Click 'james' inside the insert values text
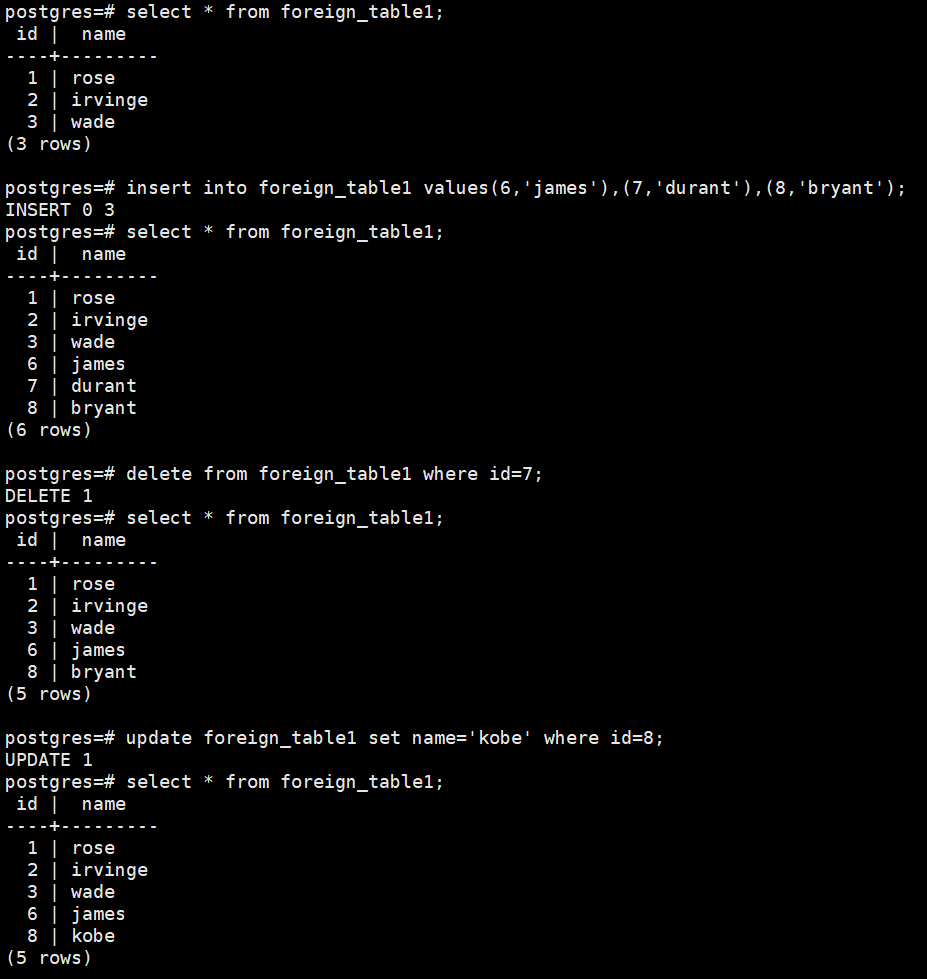 pos(560,188)
